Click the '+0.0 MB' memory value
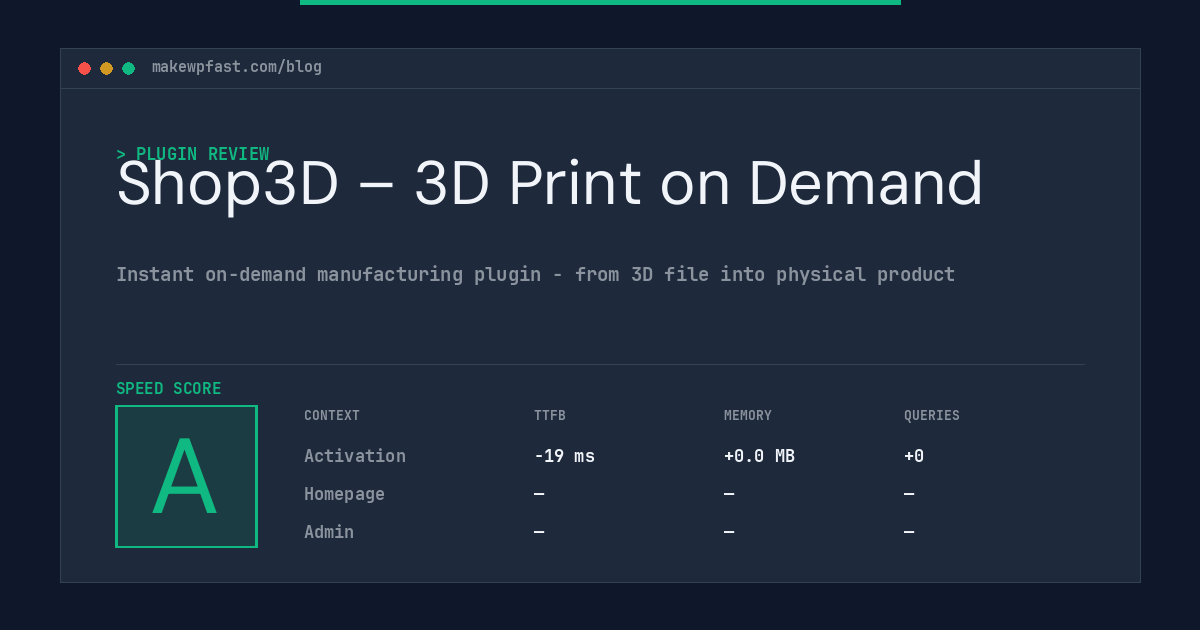Viewport: 1200px width, 630px height. [x=759, y=456]
